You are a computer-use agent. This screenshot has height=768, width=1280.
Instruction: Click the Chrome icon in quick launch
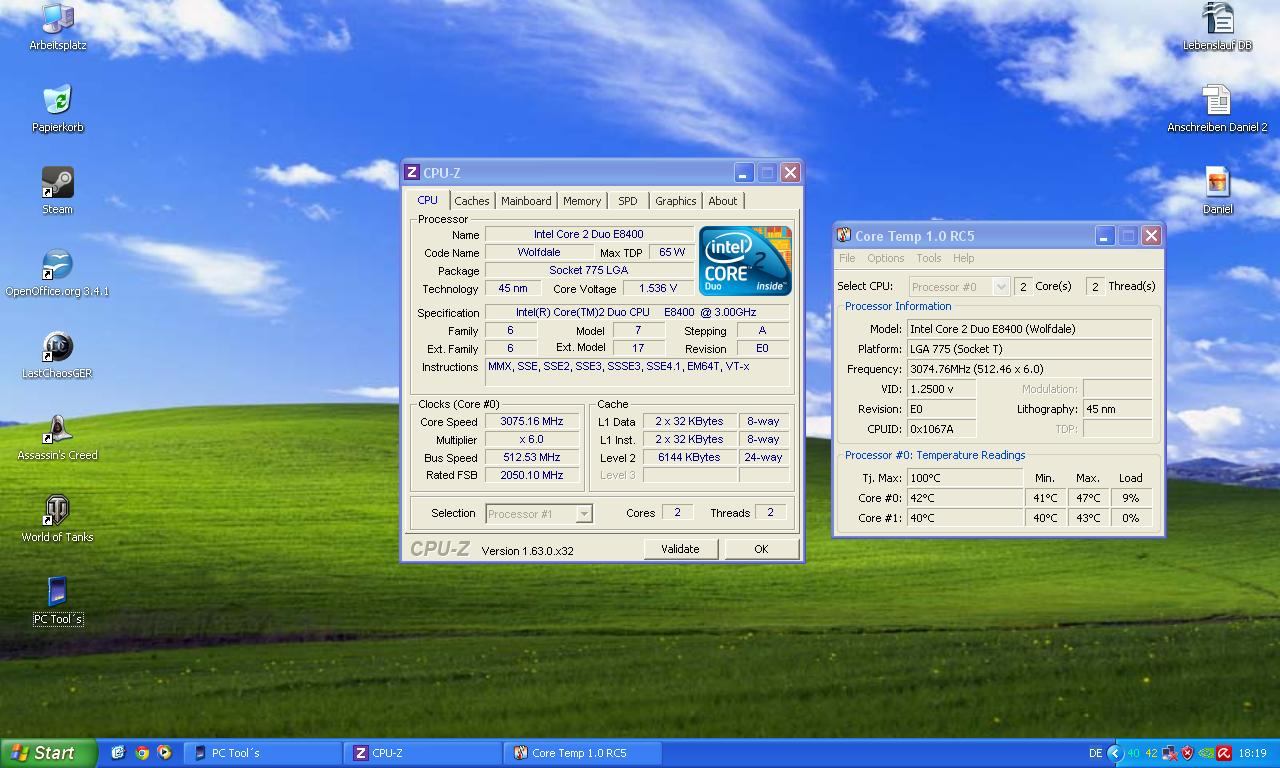tap(142, 753)
